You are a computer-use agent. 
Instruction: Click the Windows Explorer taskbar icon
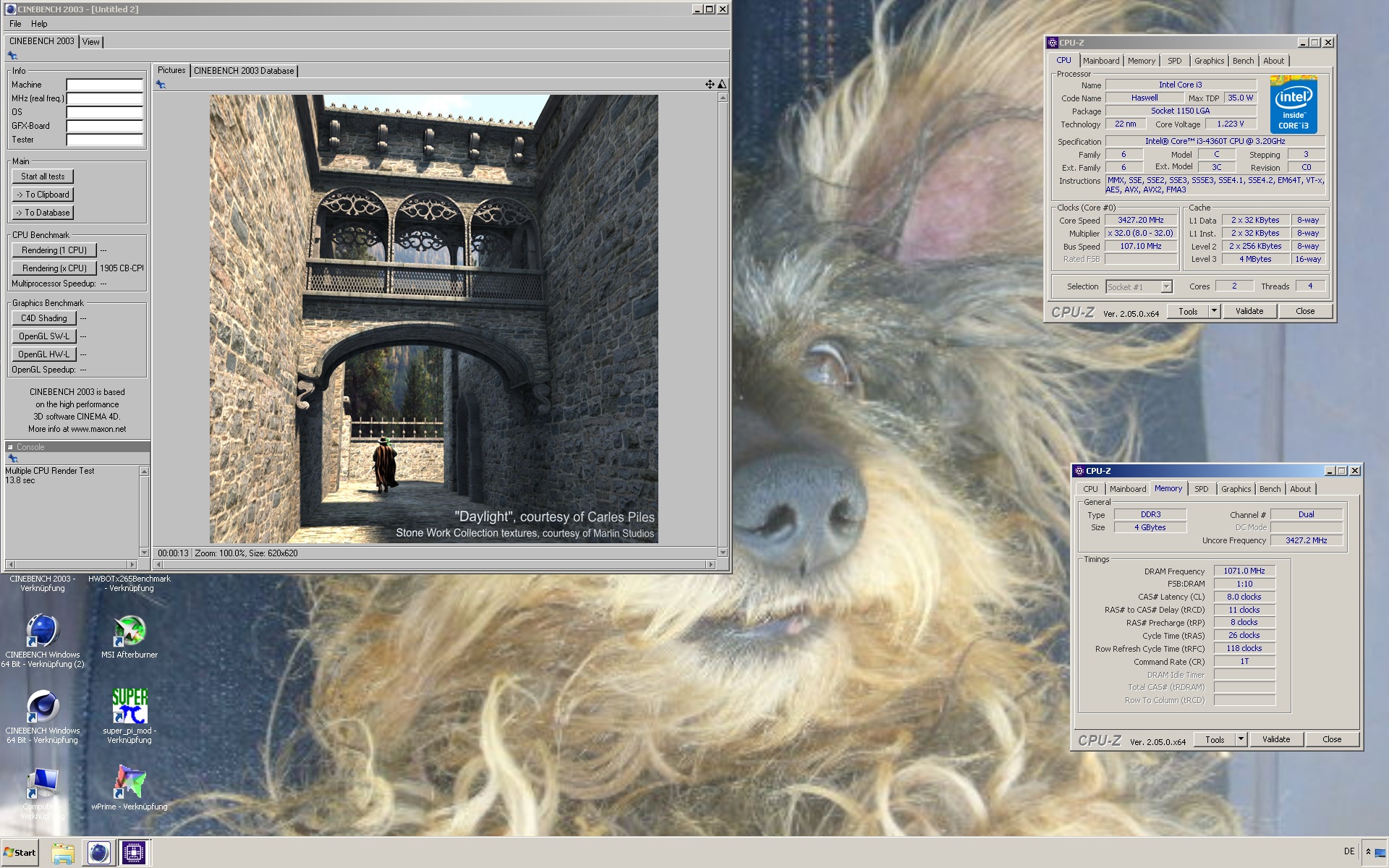tap(63, 853)
